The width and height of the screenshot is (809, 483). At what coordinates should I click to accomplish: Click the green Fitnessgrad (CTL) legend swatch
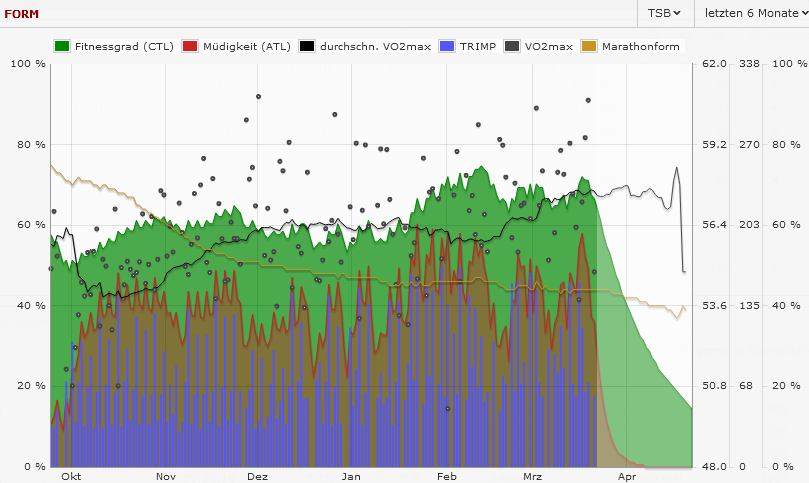click(x=62, y=46)
